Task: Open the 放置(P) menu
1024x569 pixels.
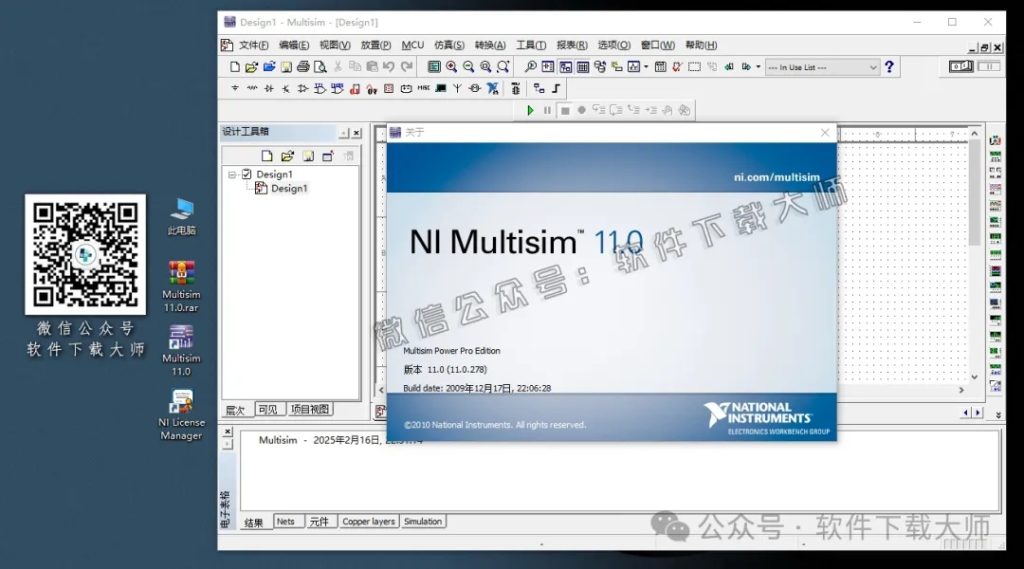Action: [376, 45]
